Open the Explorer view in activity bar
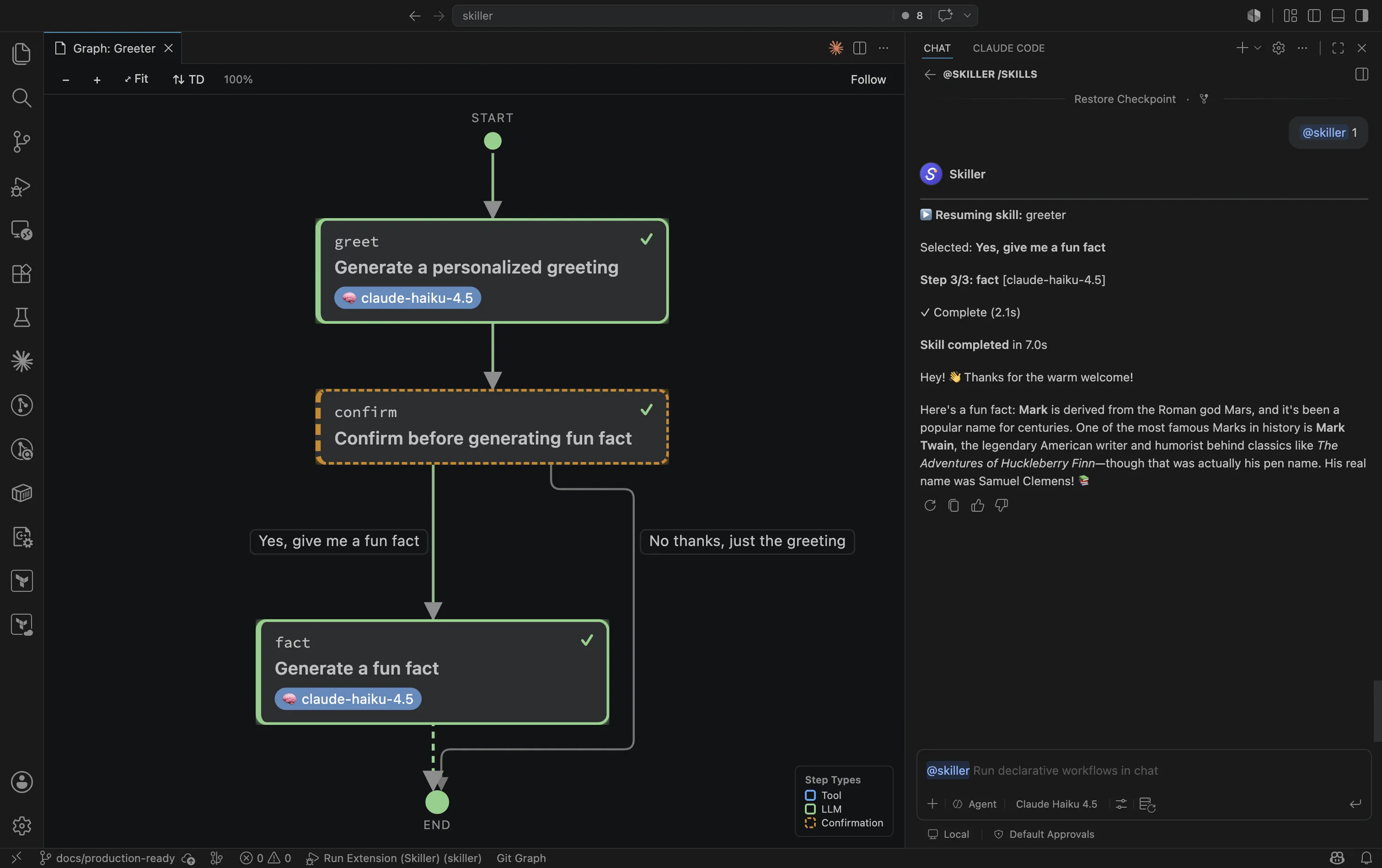 (x=22, y=54)
